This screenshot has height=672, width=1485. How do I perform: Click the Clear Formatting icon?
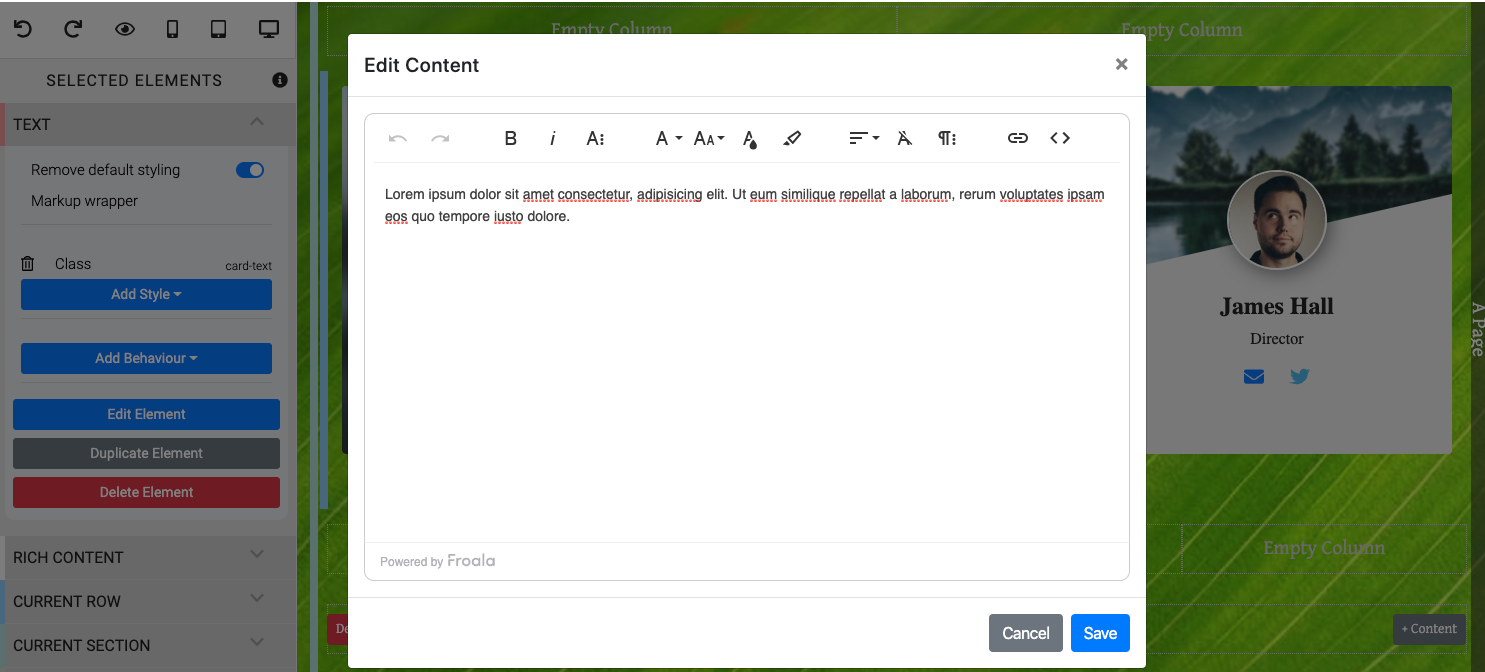coord(904,139)
